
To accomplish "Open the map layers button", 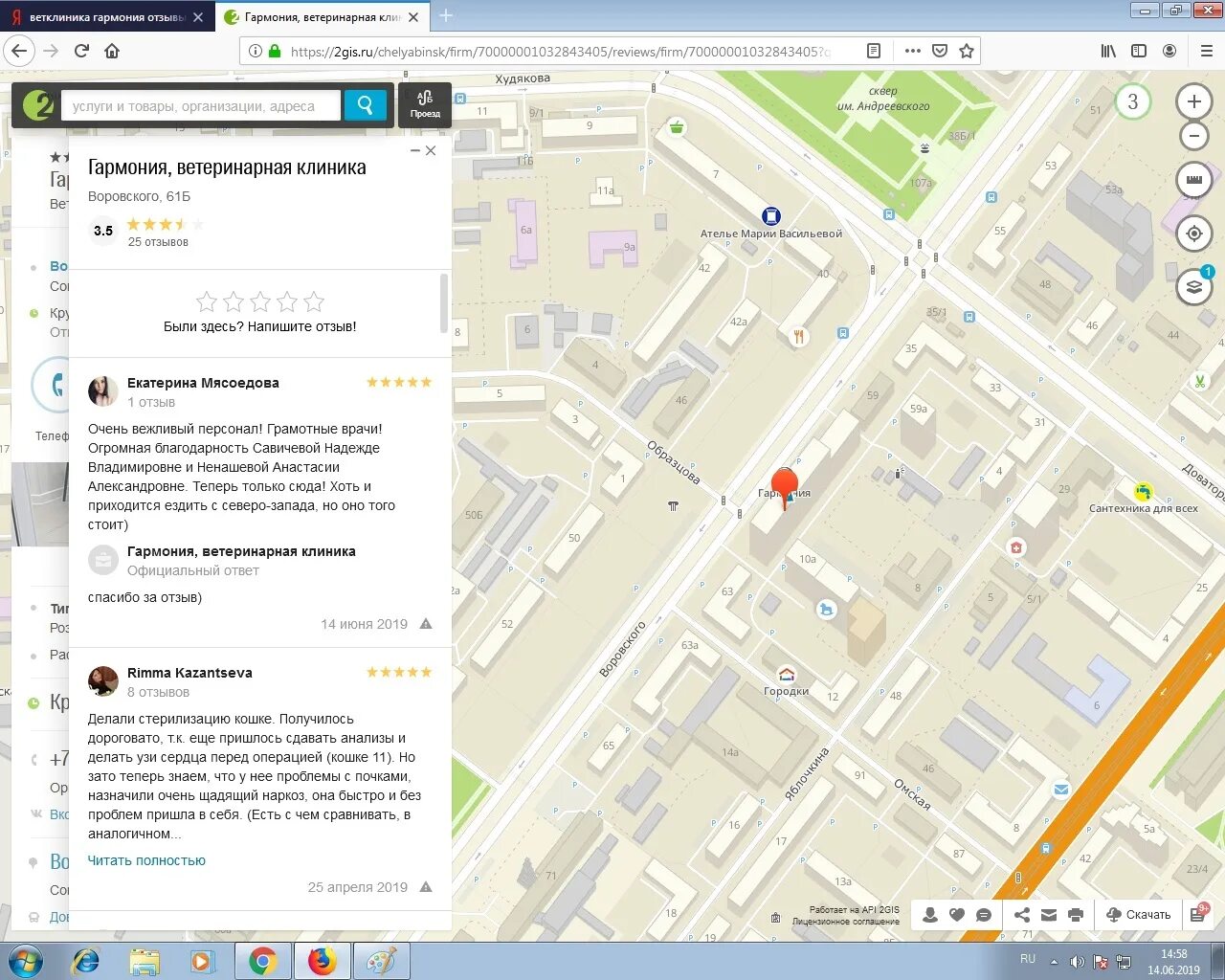I will [x=1193, y=286].
